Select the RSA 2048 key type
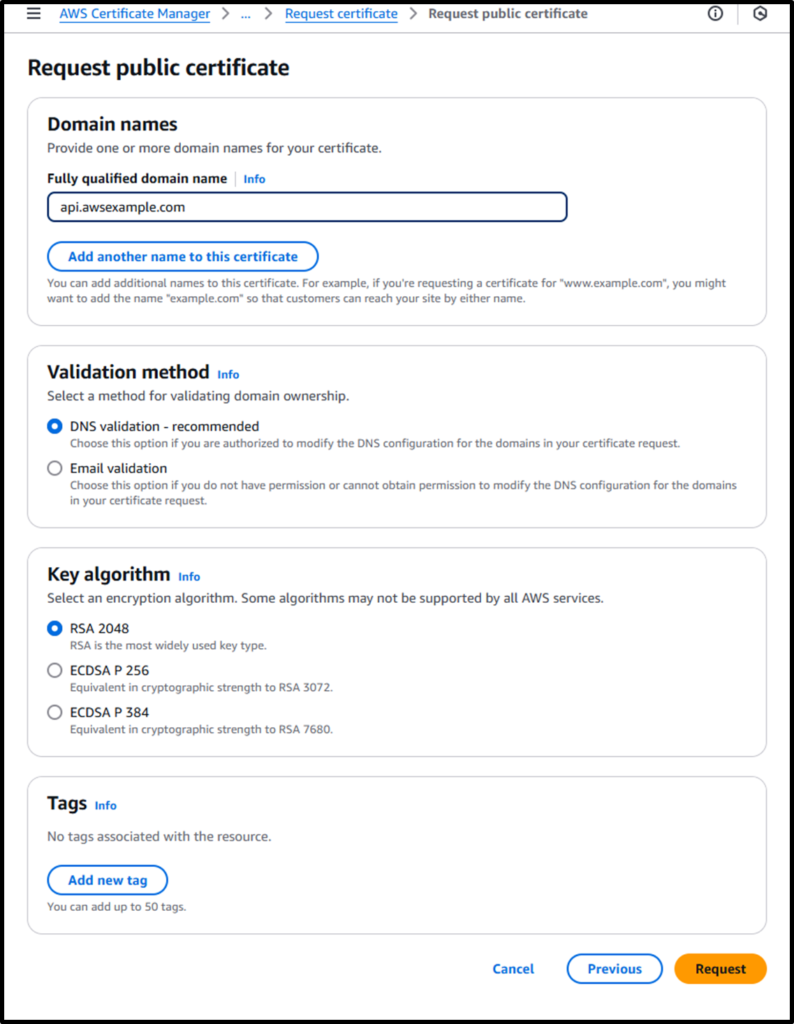The image size is (794, 1024). (x=54, y=628)
